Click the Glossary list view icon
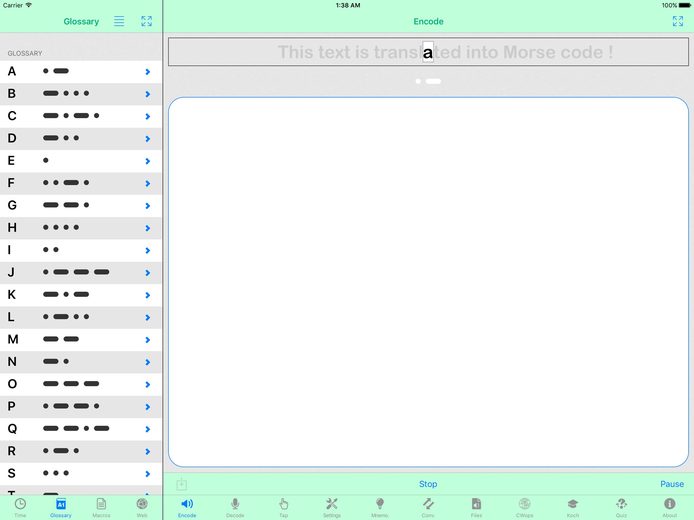694x520 pixels. coord(119,21)
